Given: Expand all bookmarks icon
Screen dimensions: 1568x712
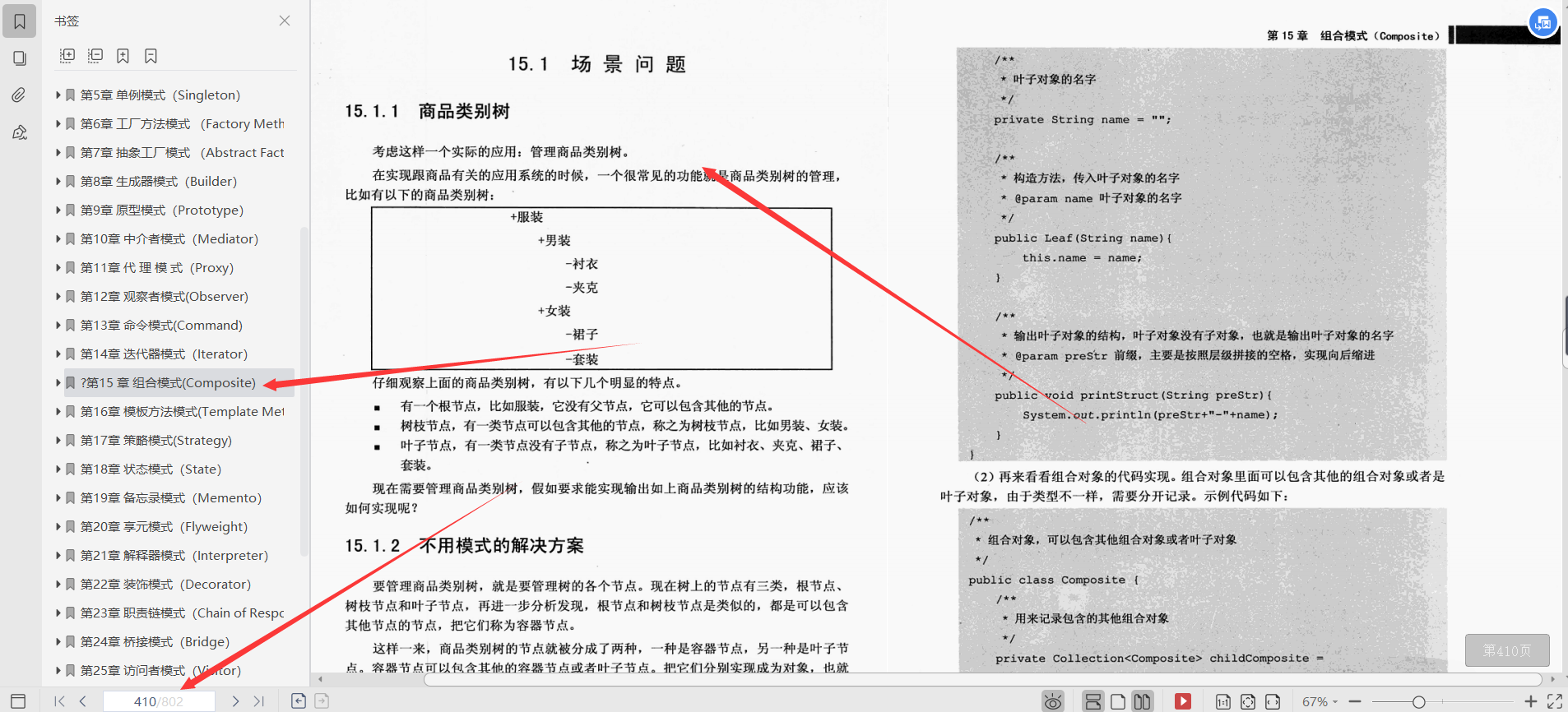Looking at the screenshot, I should pos(67,56).
